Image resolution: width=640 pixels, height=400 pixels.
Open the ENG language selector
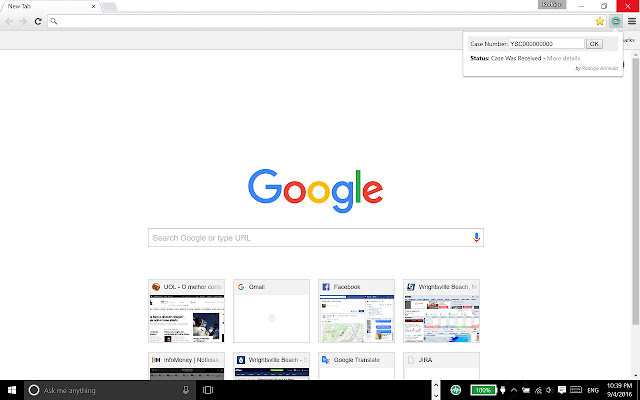(593, 391)
